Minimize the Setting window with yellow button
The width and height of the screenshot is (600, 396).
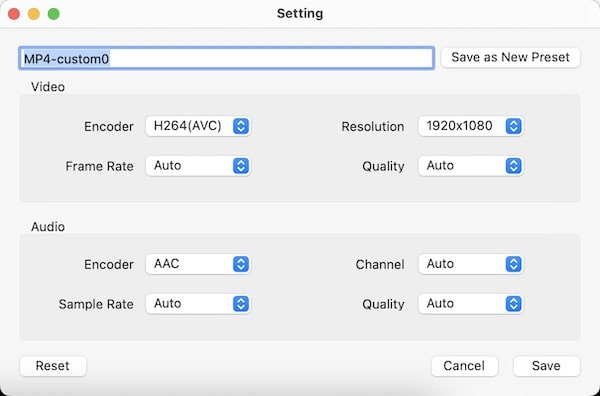(34, 14)
